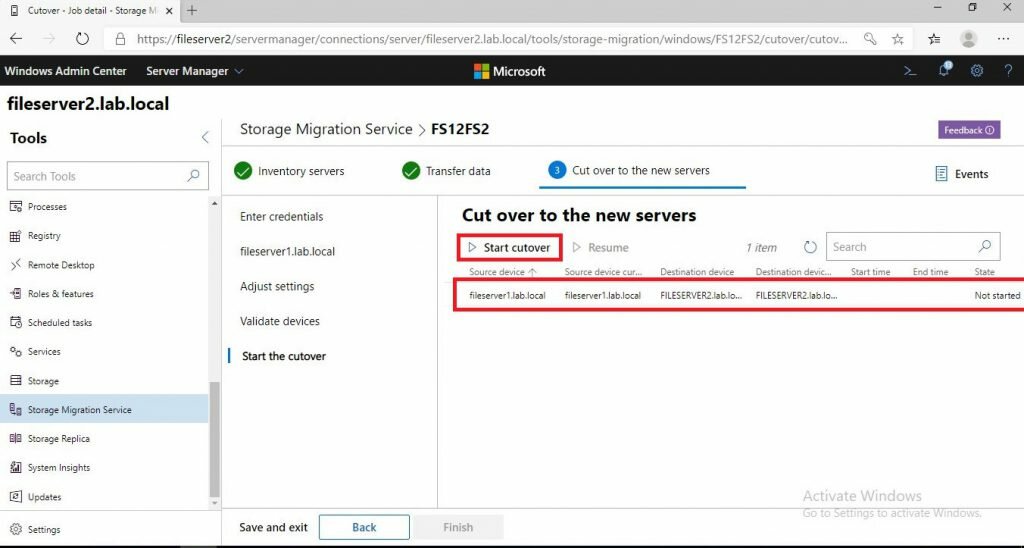Image resolution: width=1024 pixels, height=548 pixels.
Task: Open PowerShell console icon in header
Action: click(x=910, y=71)
